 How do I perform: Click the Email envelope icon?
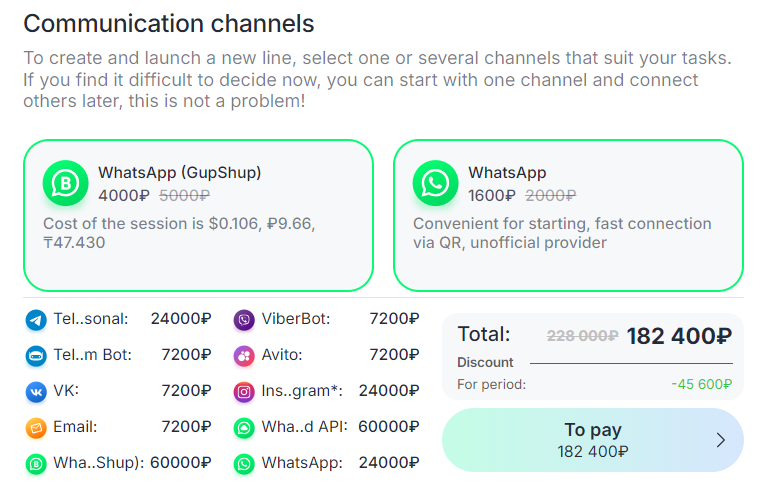point(36,428)
